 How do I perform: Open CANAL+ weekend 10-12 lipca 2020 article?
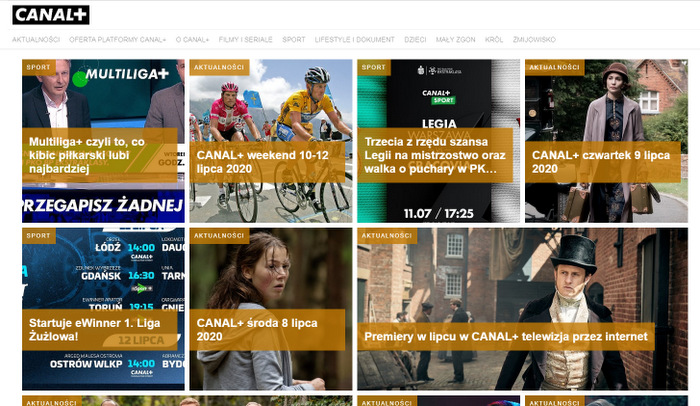pyautogui.click(x=267, y=162)
